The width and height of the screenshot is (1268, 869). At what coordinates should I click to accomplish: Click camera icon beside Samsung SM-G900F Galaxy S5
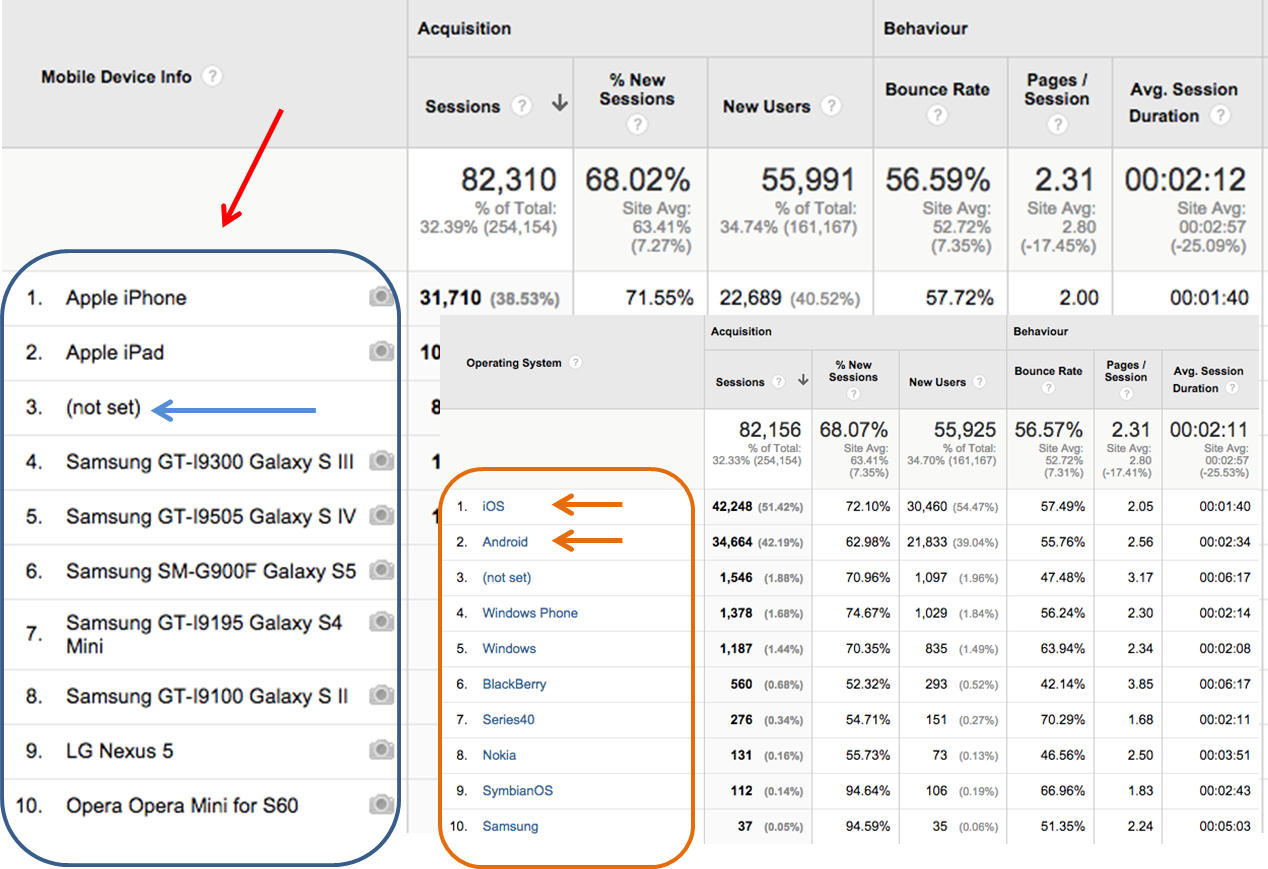(x=381, y=570)
